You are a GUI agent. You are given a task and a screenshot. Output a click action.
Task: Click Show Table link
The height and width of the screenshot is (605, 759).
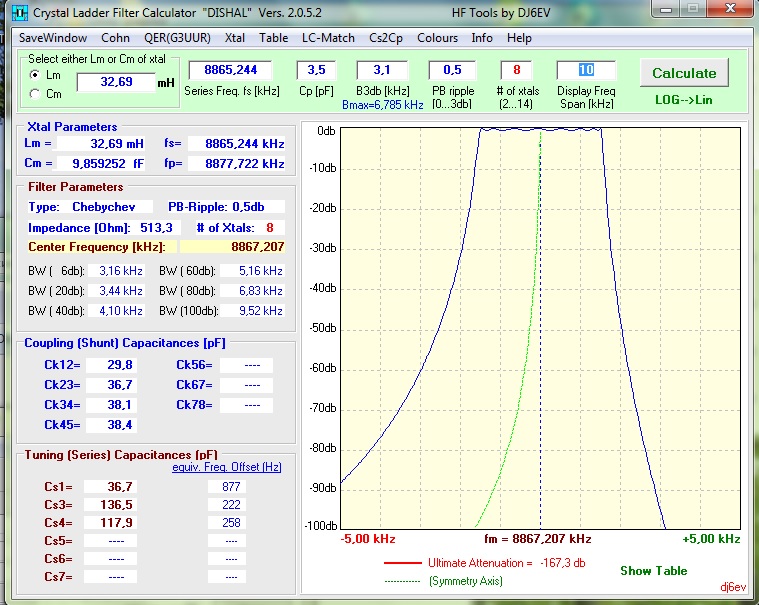(653, 571)
